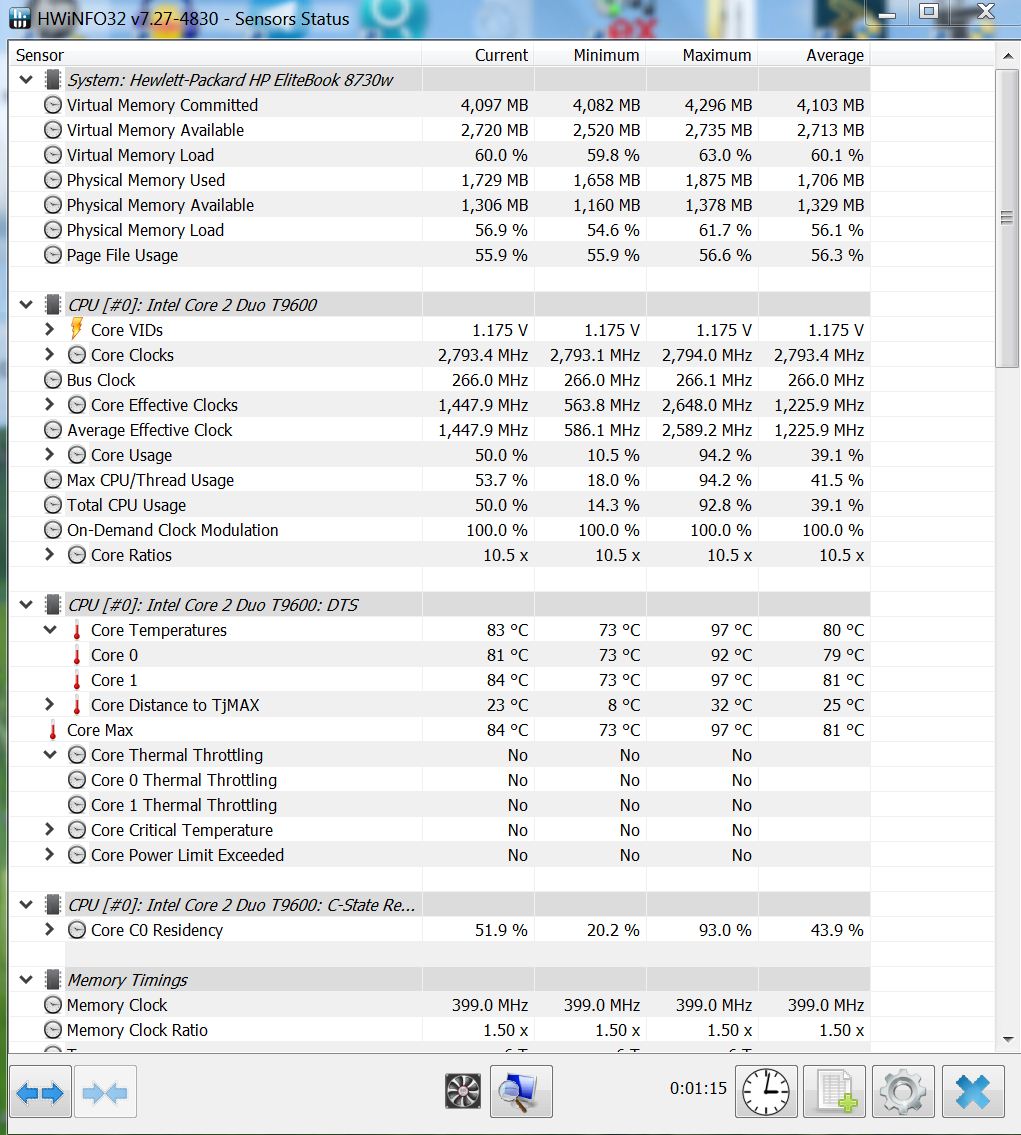Viewport: 1021px width, 1135px height.
Task: Click thermometer icon next to Core 1
Action: [x=77, y=680]
